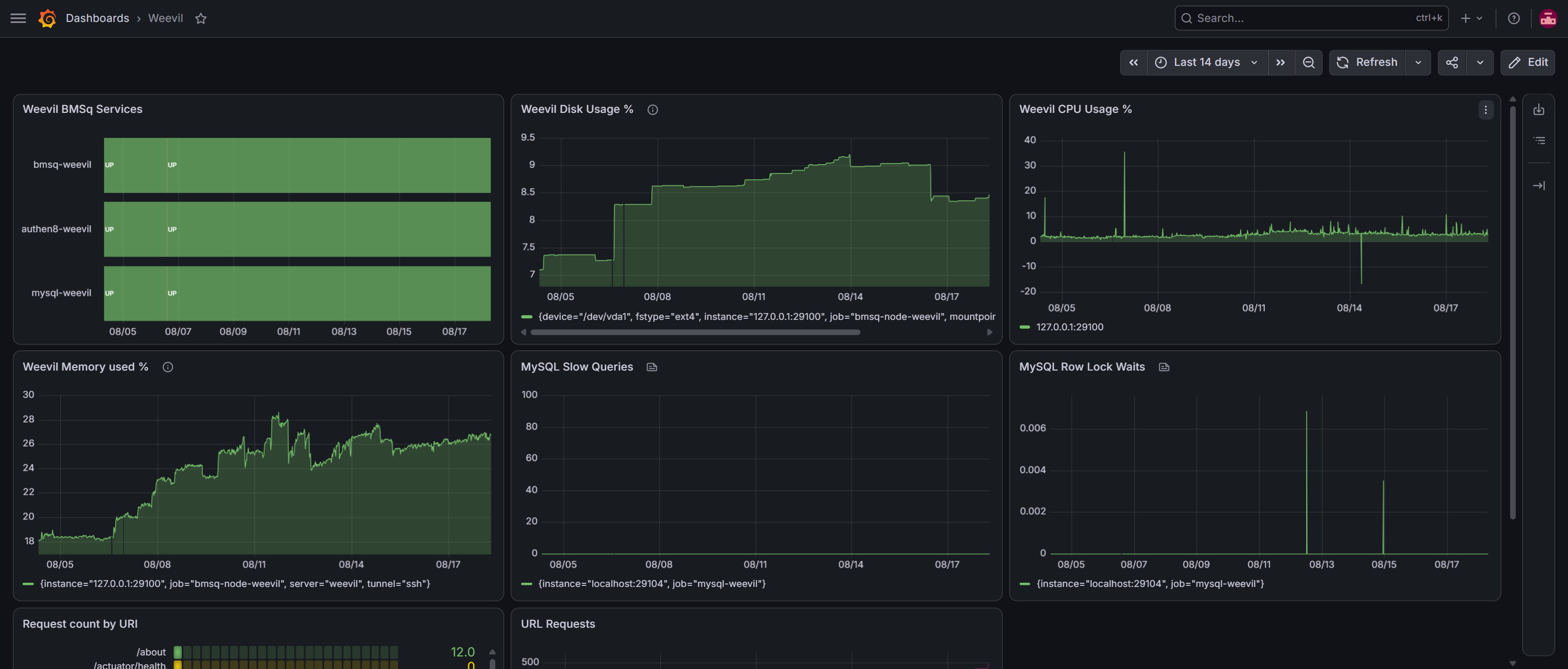Shift time range forward with double chevron
This screenshot has height=669, width=1568.
pyautogui.click(x=1280, y=62)
